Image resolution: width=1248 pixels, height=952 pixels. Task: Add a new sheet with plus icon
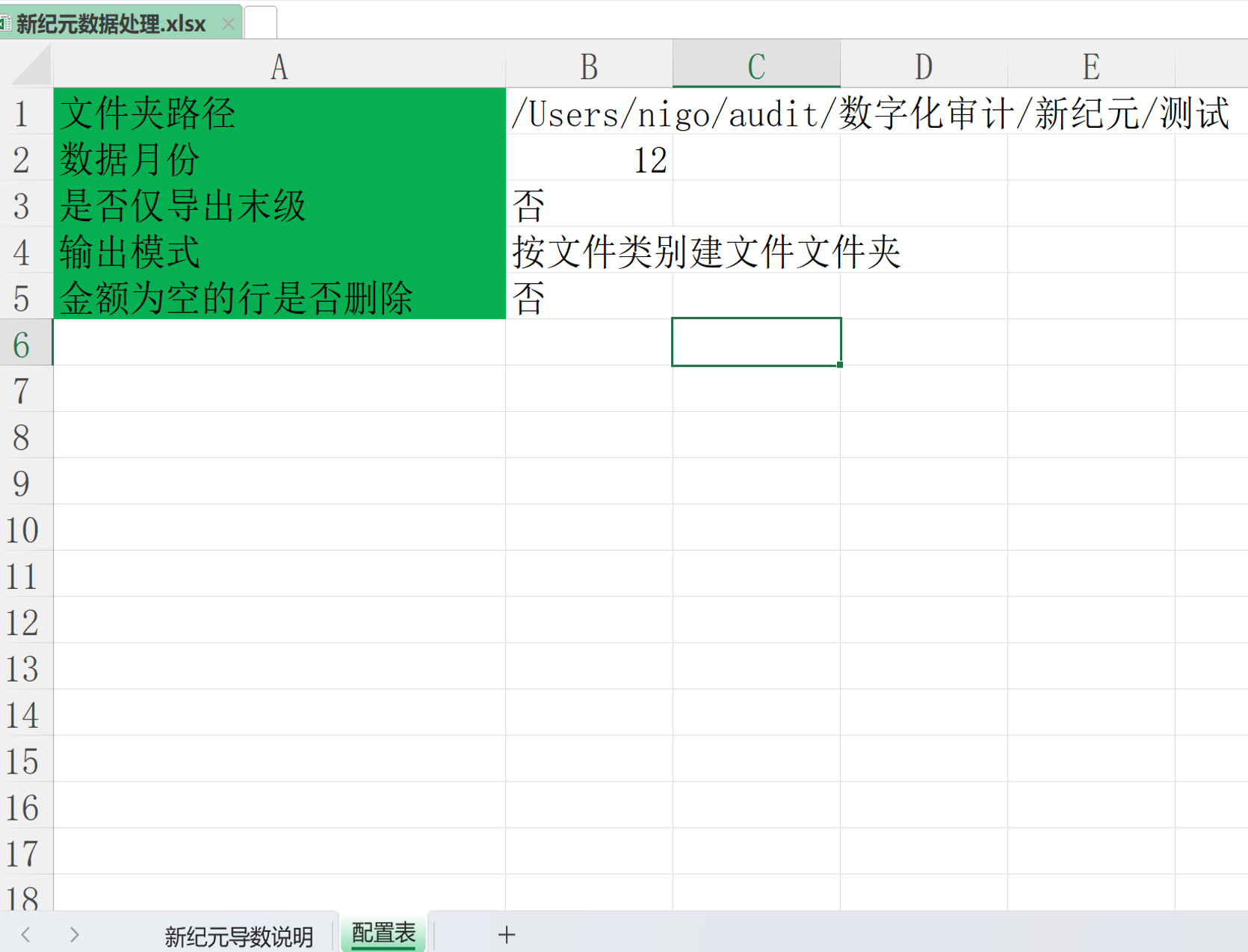[506, 934]
